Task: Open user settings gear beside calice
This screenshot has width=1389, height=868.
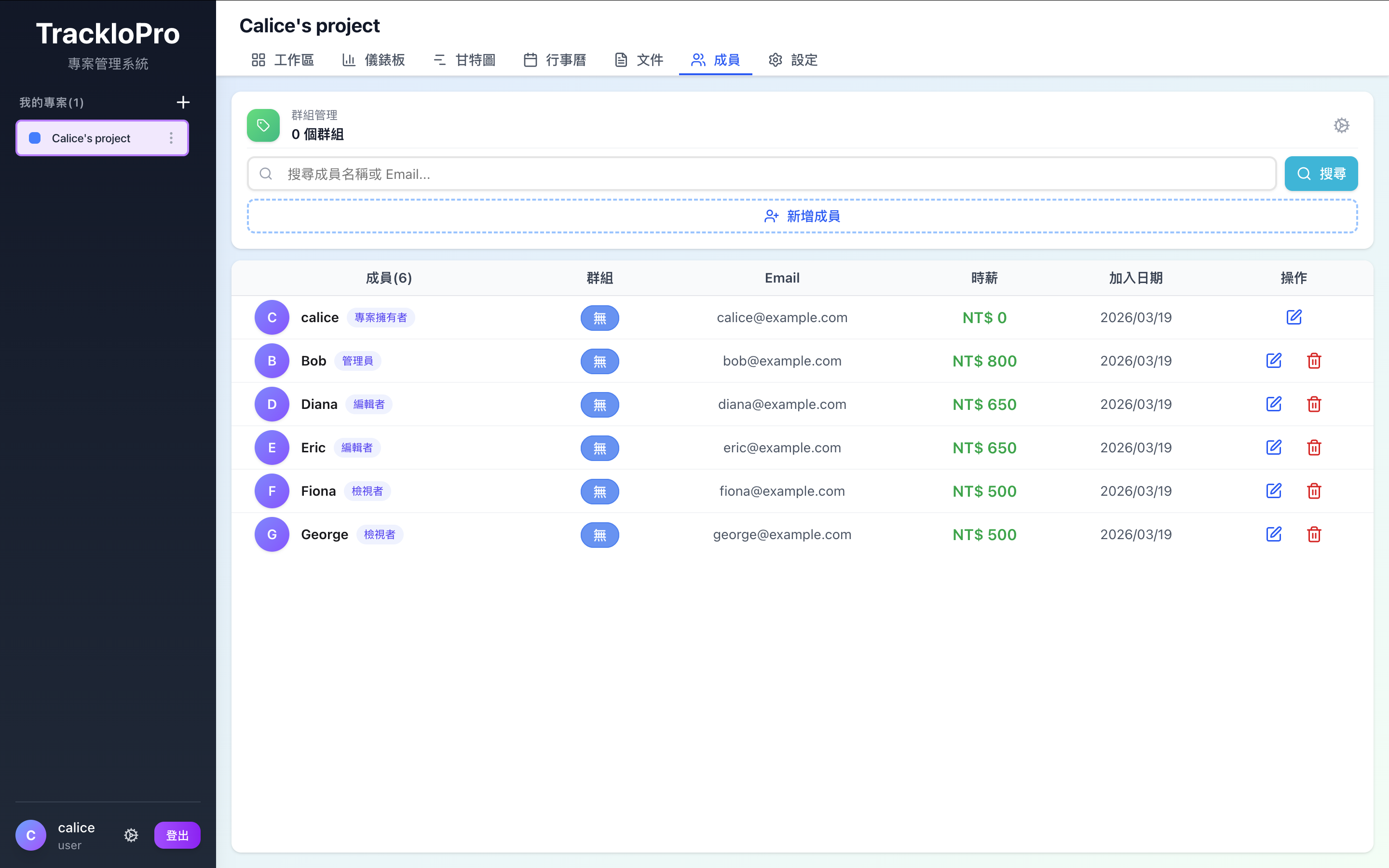Action: [131, 835]
